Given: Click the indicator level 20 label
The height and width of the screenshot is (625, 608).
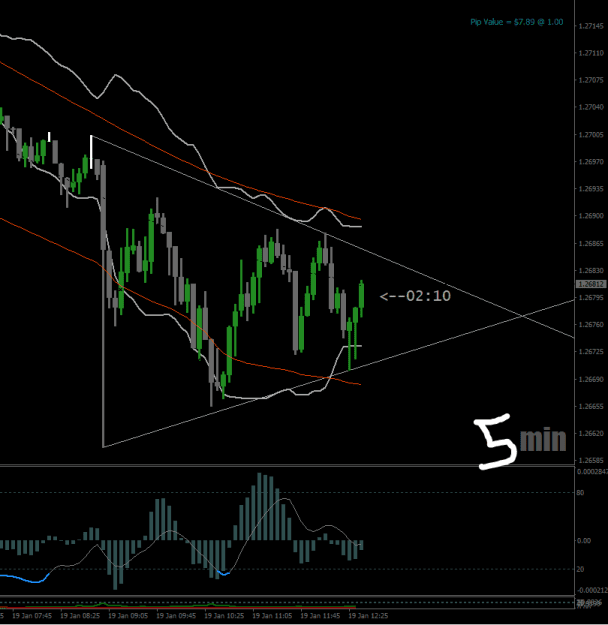Looking at the screenshot, I should click(x=580, y=569).
